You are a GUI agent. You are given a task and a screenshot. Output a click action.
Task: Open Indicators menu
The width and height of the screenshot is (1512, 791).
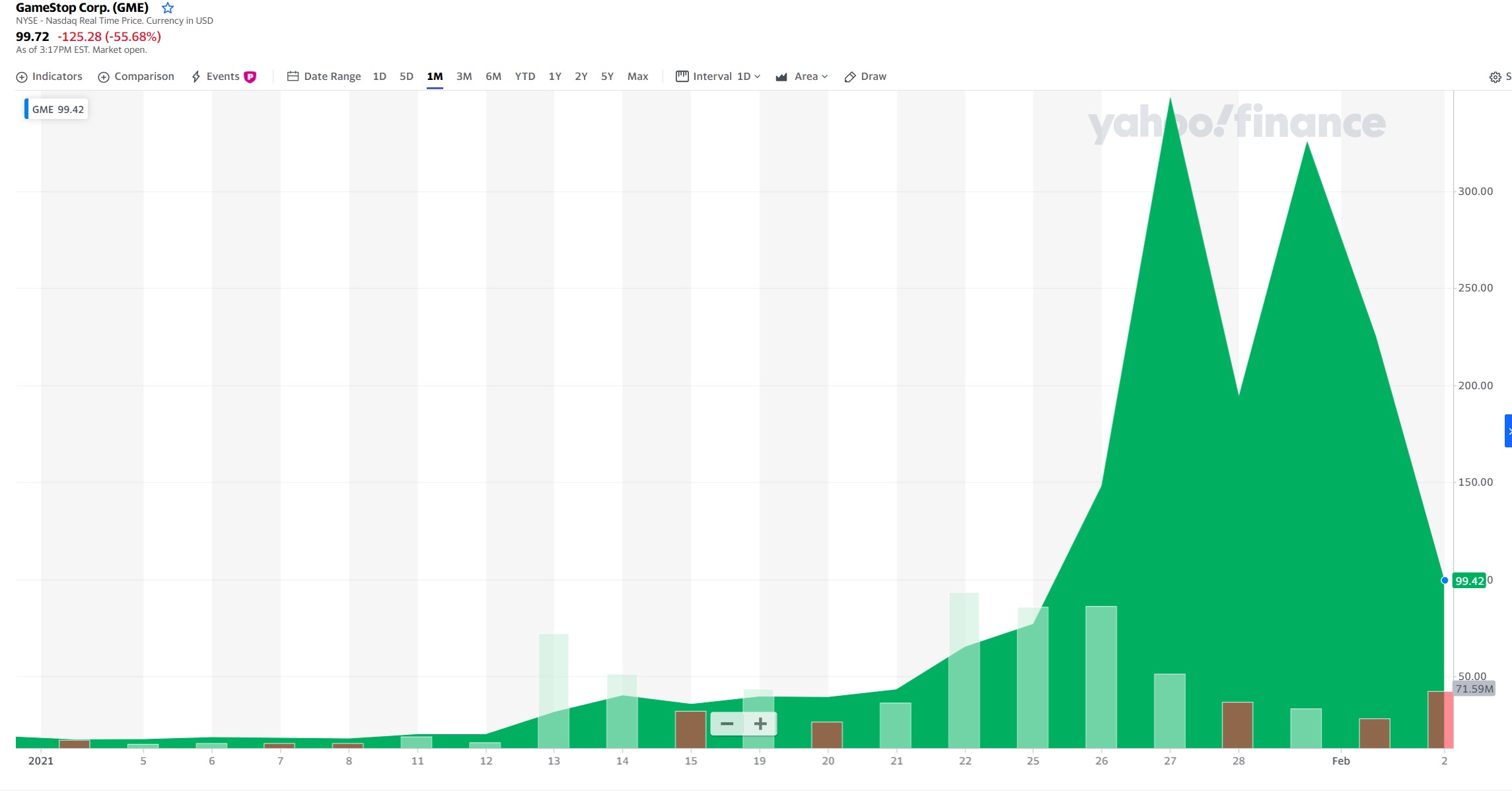(x=50, y=77)
